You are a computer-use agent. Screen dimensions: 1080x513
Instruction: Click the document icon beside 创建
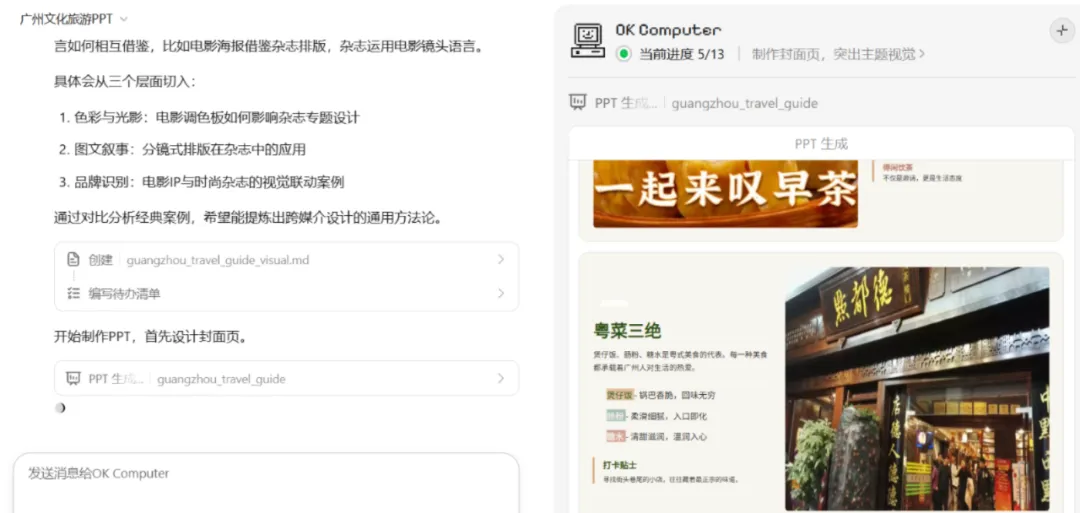[73, 260]
